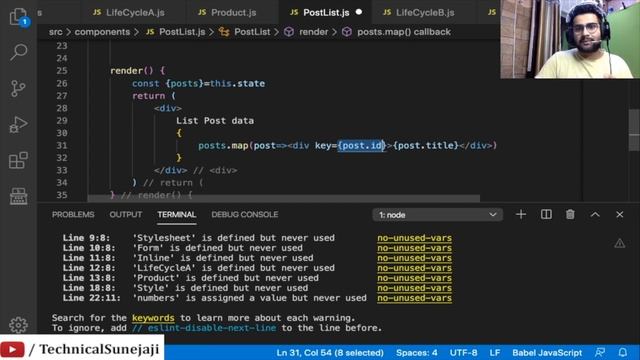The height and width of the screenshot is (360, 640).
Task: Click the warning triangle in terminal
Action: pyautogui.click(x=620, y=243)
